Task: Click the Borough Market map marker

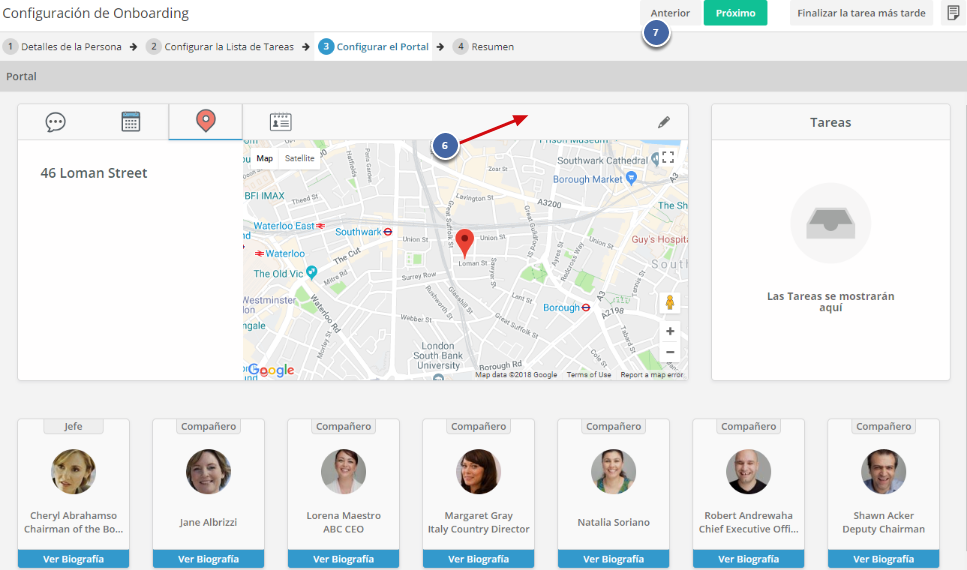Action: click(631, 178)
